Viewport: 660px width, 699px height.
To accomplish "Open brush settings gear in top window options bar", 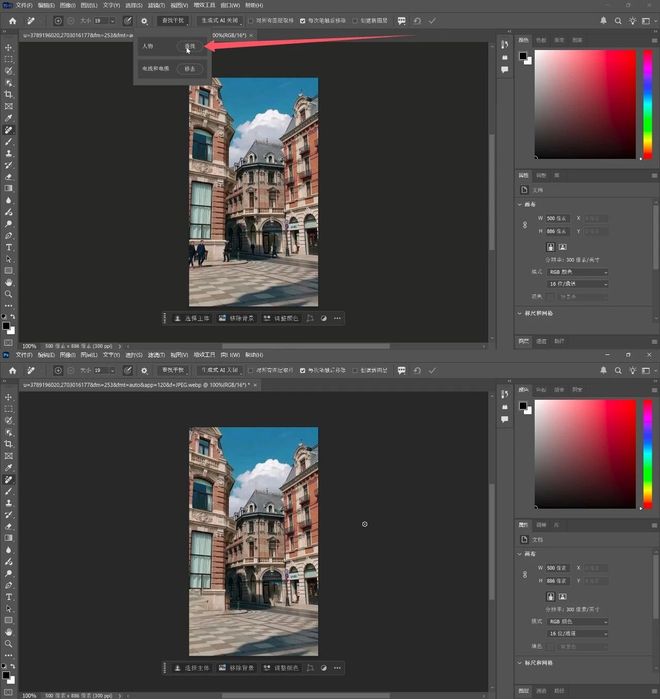I will coord(144,21).
